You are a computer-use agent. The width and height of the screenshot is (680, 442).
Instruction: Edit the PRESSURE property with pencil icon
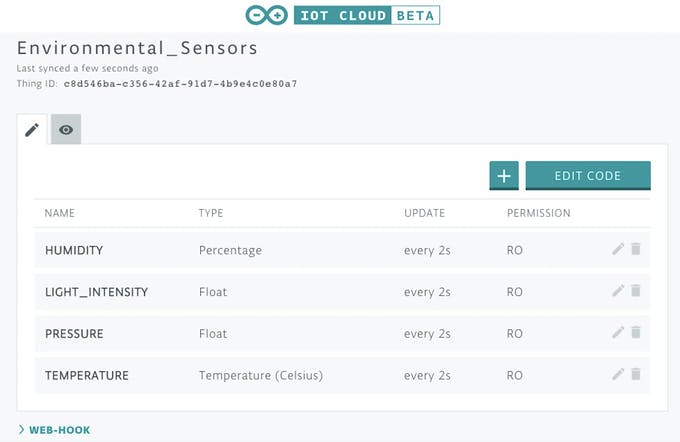coord(618,332)
